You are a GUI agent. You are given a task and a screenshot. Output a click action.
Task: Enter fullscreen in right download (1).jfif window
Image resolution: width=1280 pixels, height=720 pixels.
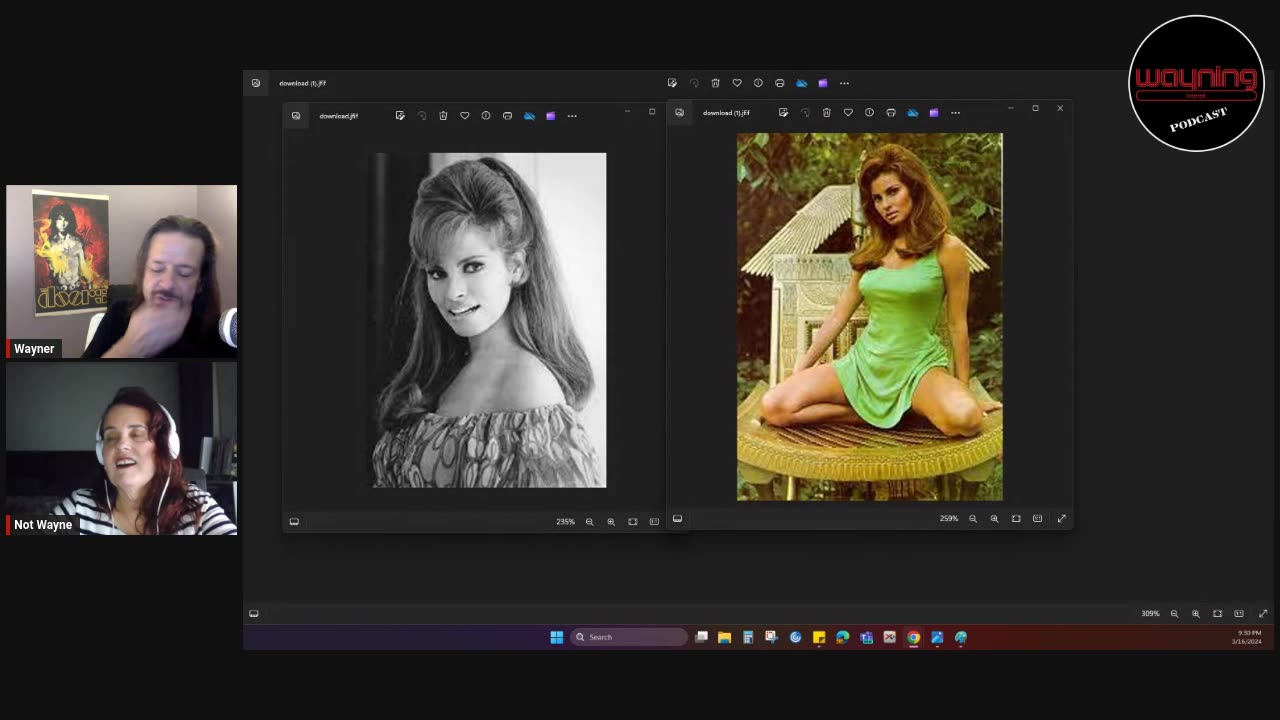1062,519
